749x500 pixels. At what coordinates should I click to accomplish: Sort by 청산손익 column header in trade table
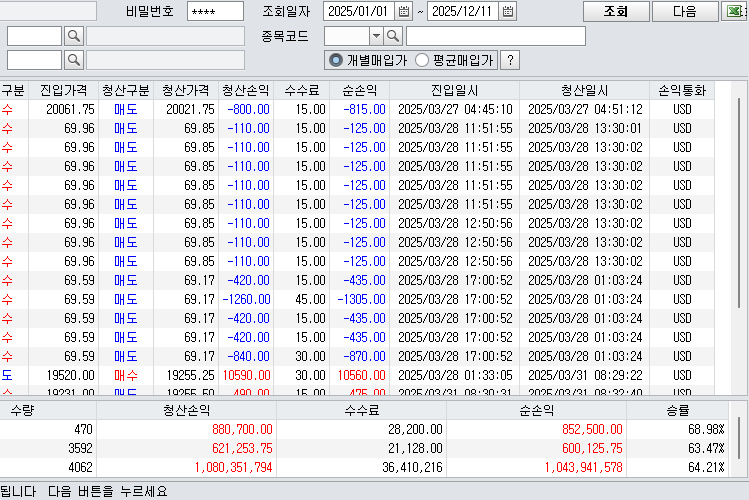pos(246,90)
